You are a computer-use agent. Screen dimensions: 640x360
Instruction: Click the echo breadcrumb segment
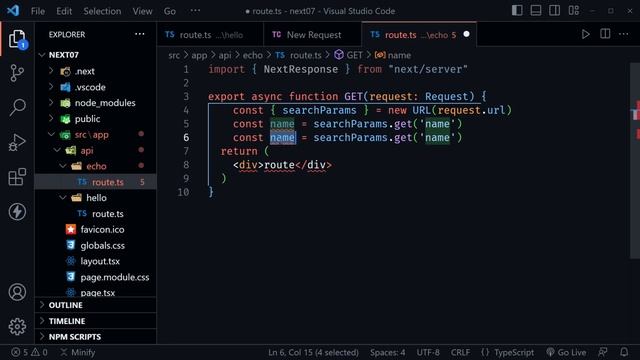coord(253,55)
